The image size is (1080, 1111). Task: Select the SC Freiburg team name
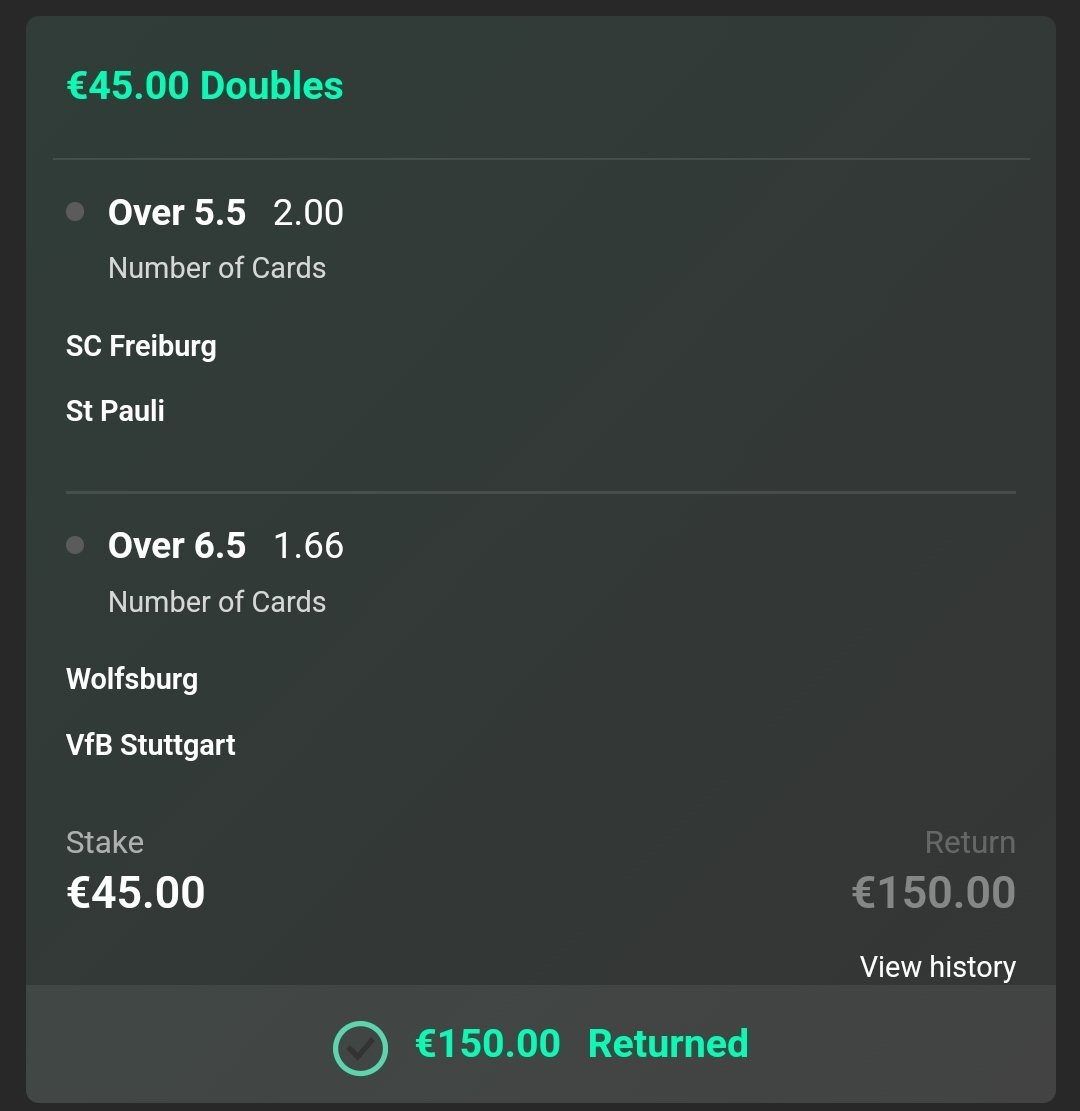(141, 346)
